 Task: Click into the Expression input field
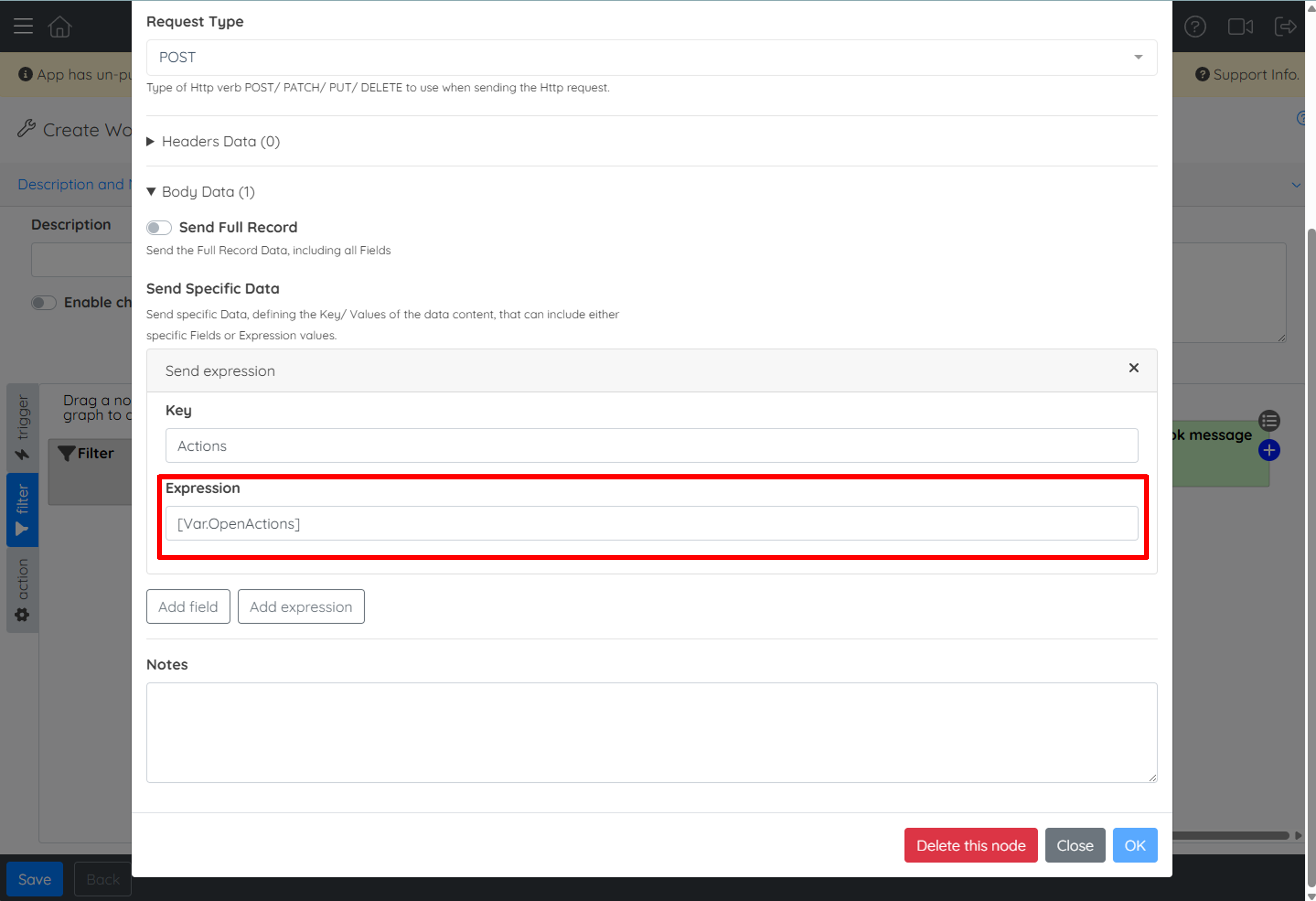point(651,523)
